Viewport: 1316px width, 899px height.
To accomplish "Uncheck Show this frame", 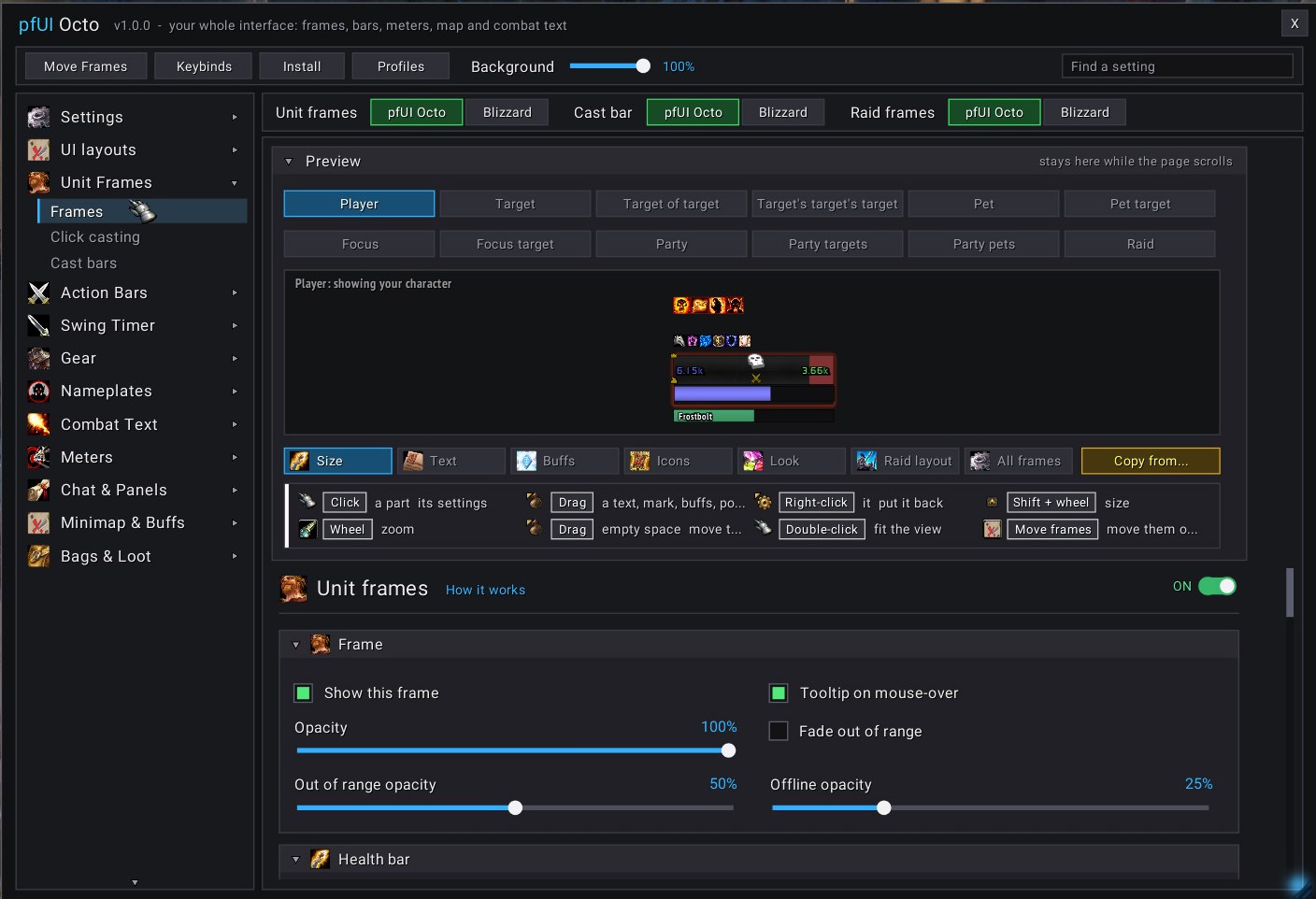I will [304, 692].
